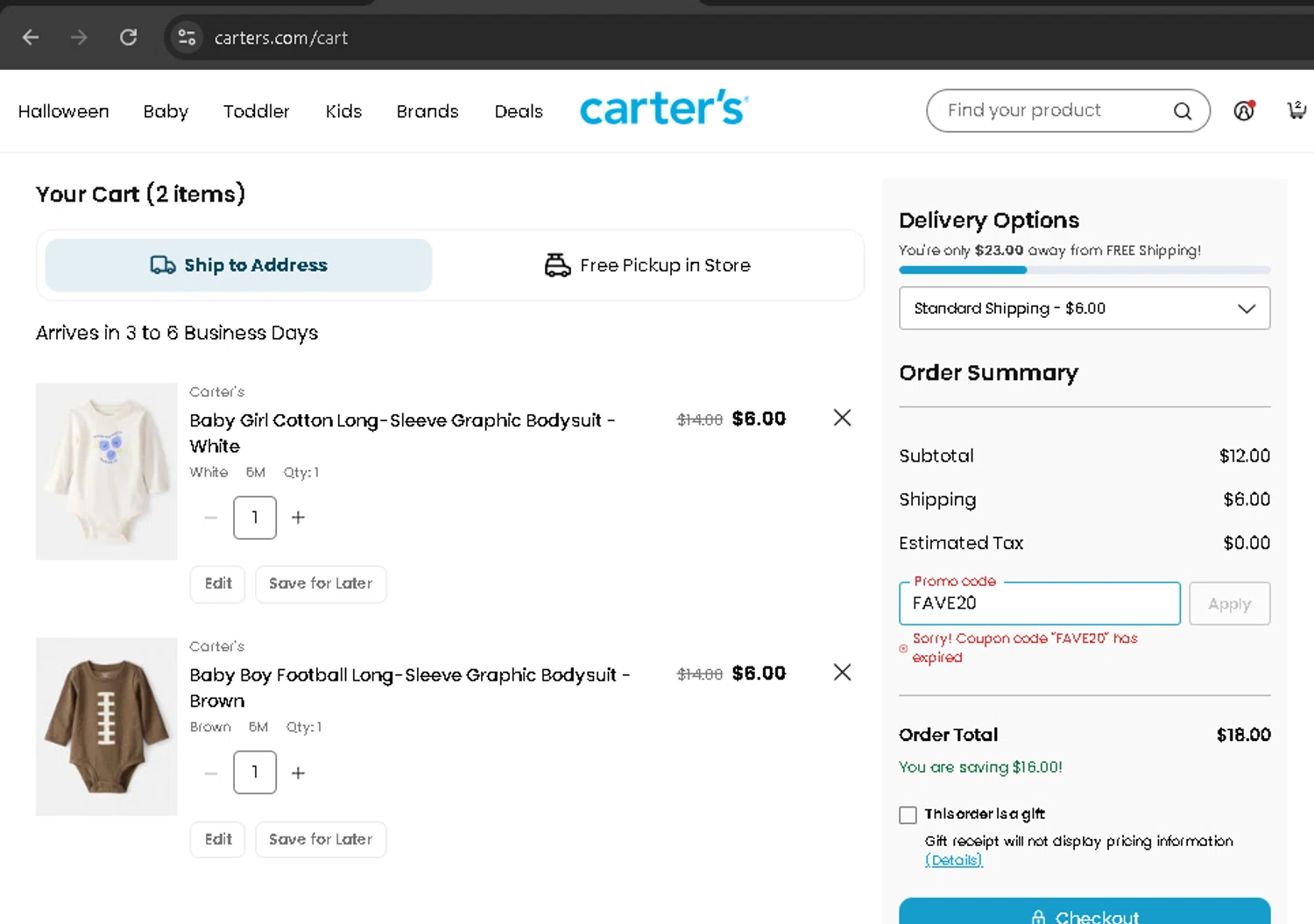This screenshot has width=1314, height=924.
Task: Save the brown football bodysuit for later
Action: (321, 840)
